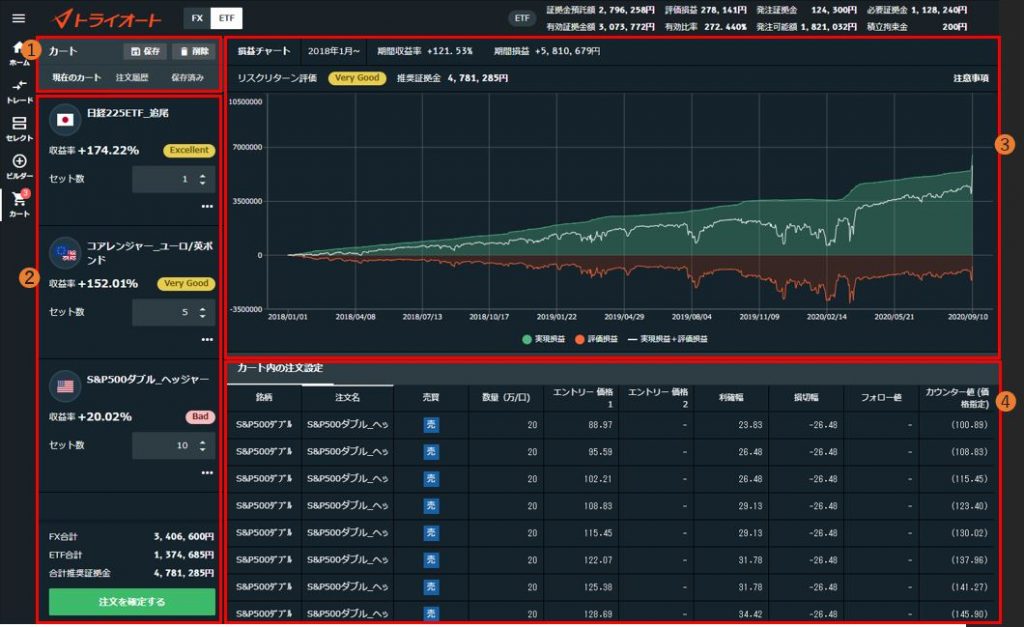Click the トライオート logo
1024x627 pixels.
point(107,19)
